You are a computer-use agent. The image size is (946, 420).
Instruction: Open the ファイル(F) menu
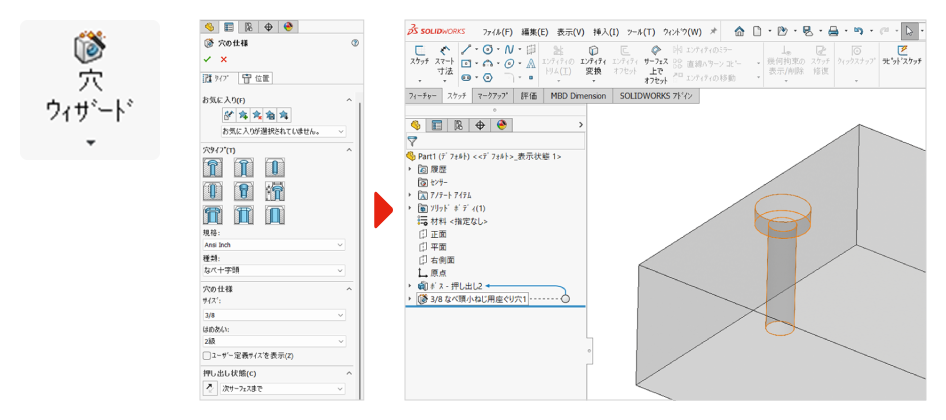point(497,31)
